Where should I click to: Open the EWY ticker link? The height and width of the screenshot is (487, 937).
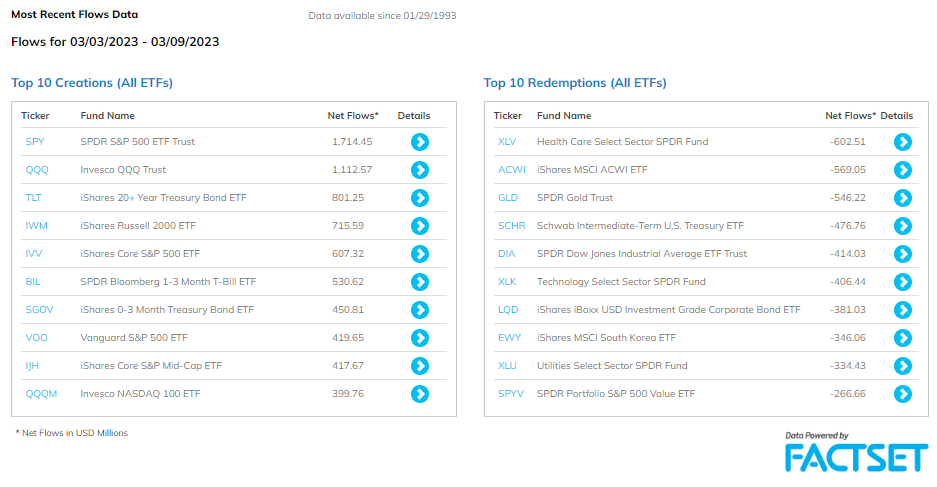[x=509, y=338]
